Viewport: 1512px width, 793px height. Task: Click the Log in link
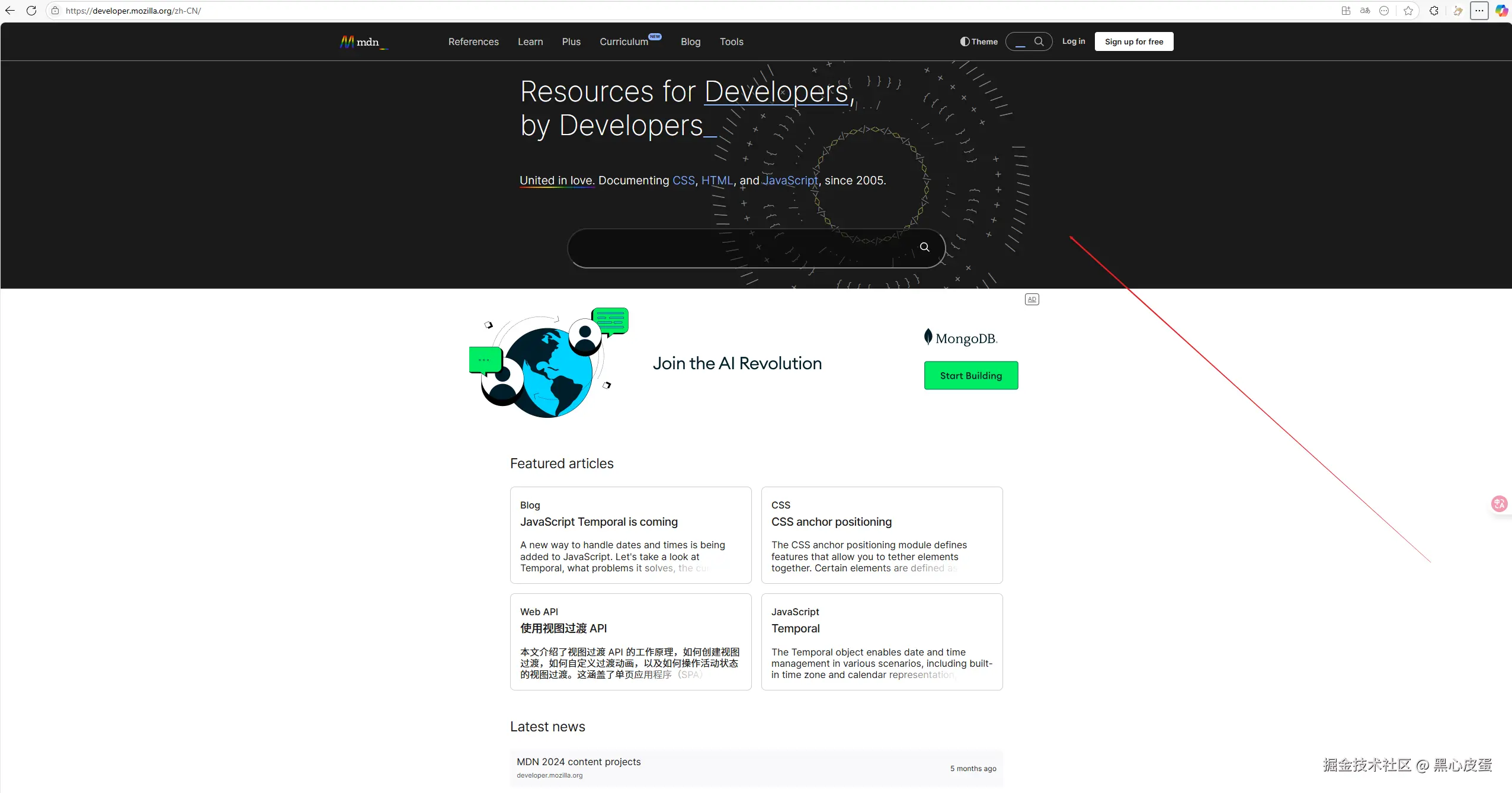point(1073,41)
